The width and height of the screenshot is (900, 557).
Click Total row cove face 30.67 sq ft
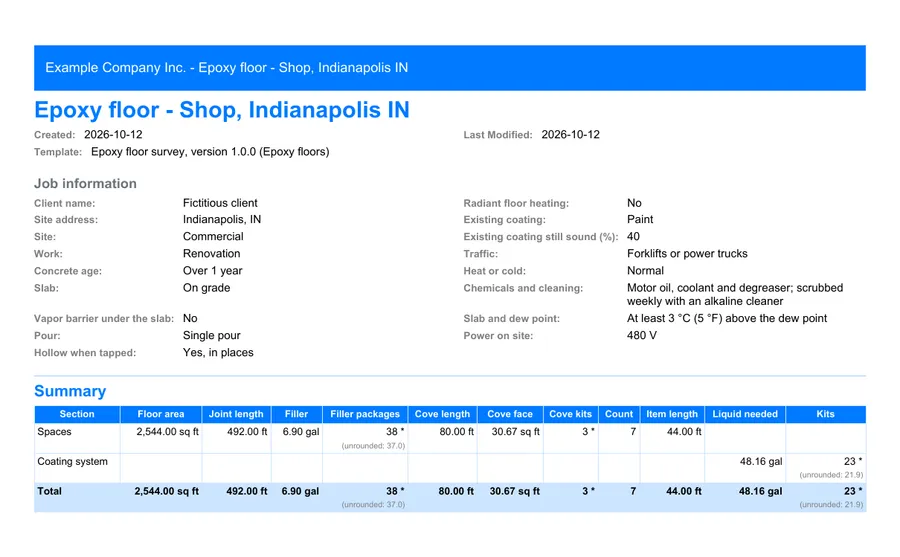[515, 491]
